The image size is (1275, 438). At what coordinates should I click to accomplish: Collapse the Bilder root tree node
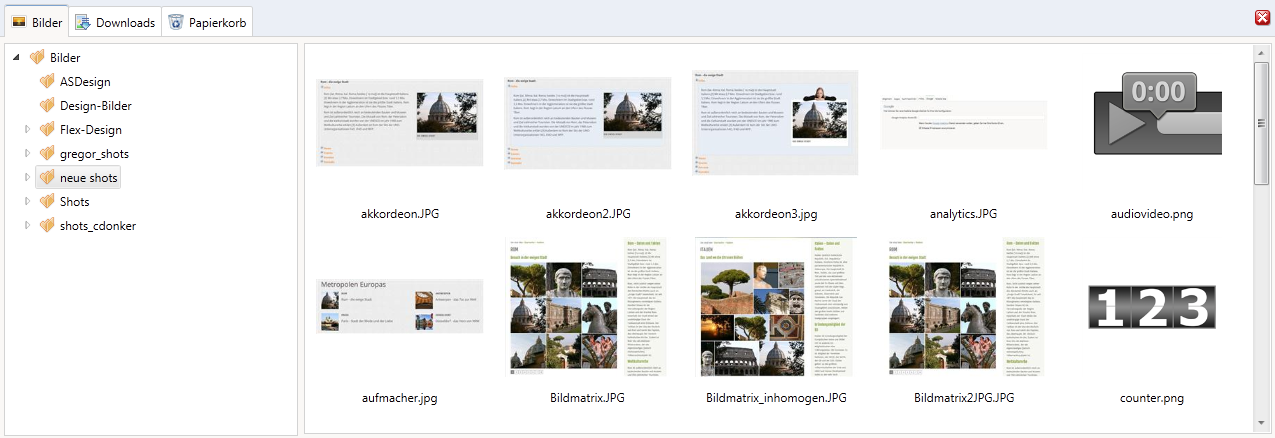(16, 58)
